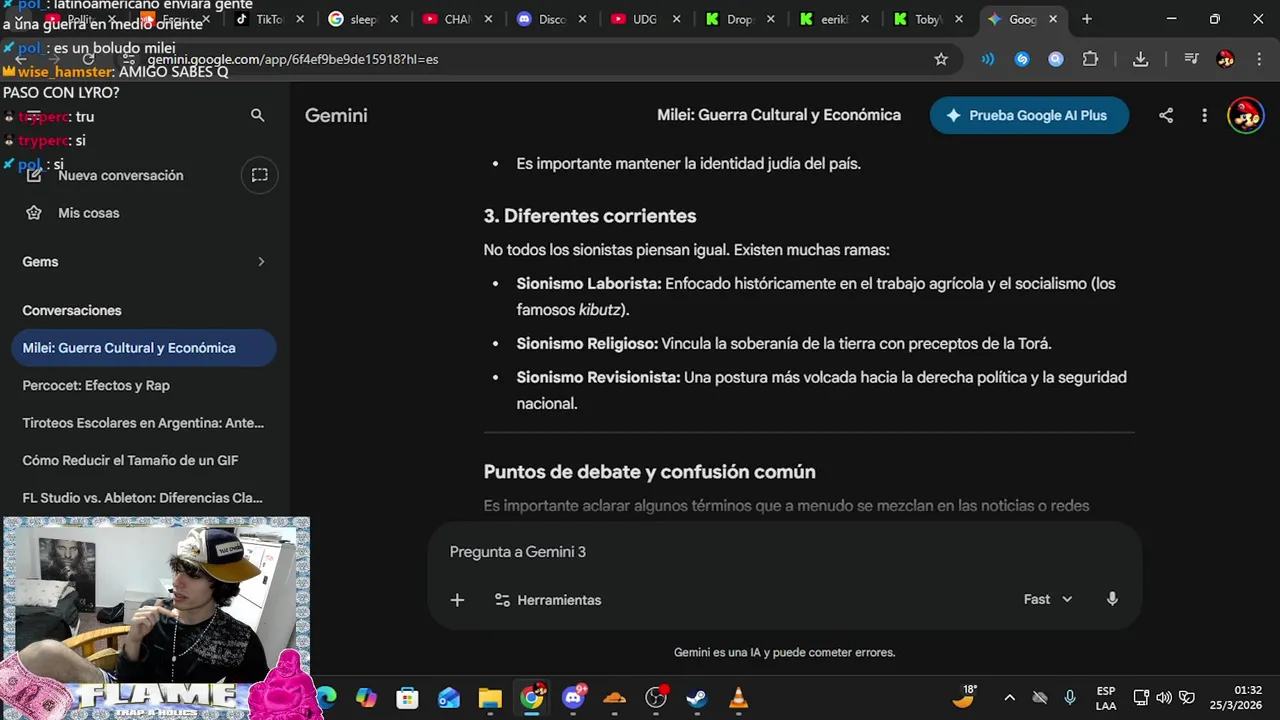Open conversation Percocet: Efectos y Rap

coord(143,385)
